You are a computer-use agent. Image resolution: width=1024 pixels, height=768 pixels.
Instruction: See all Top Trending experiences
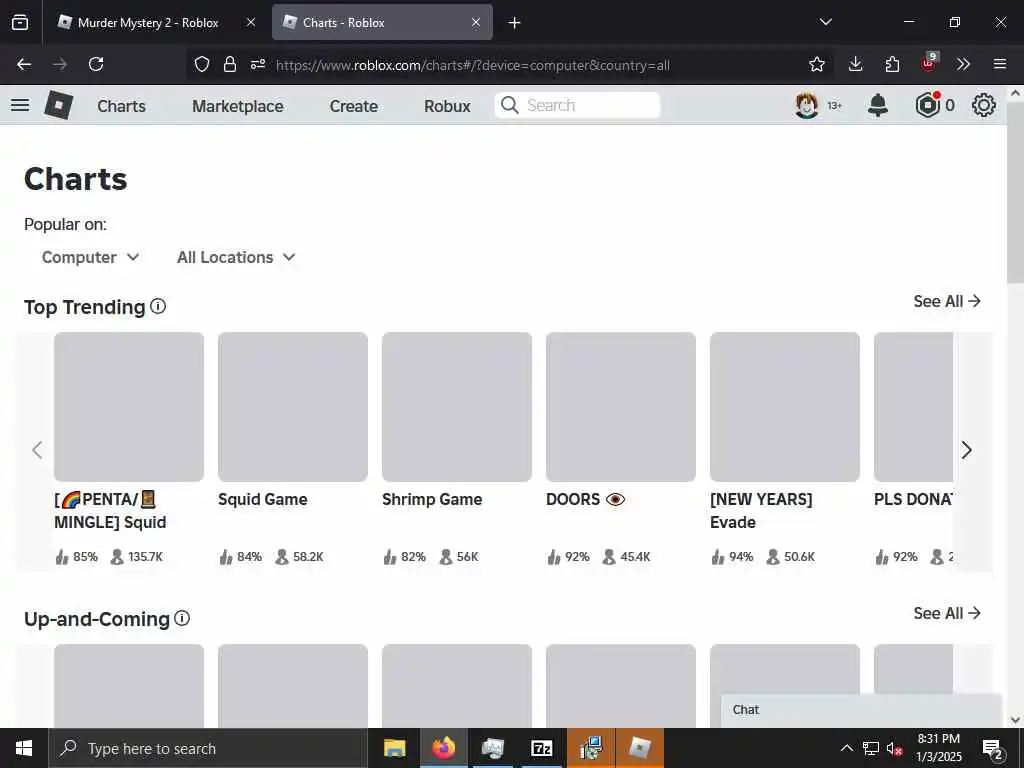[x=947, y=301]
